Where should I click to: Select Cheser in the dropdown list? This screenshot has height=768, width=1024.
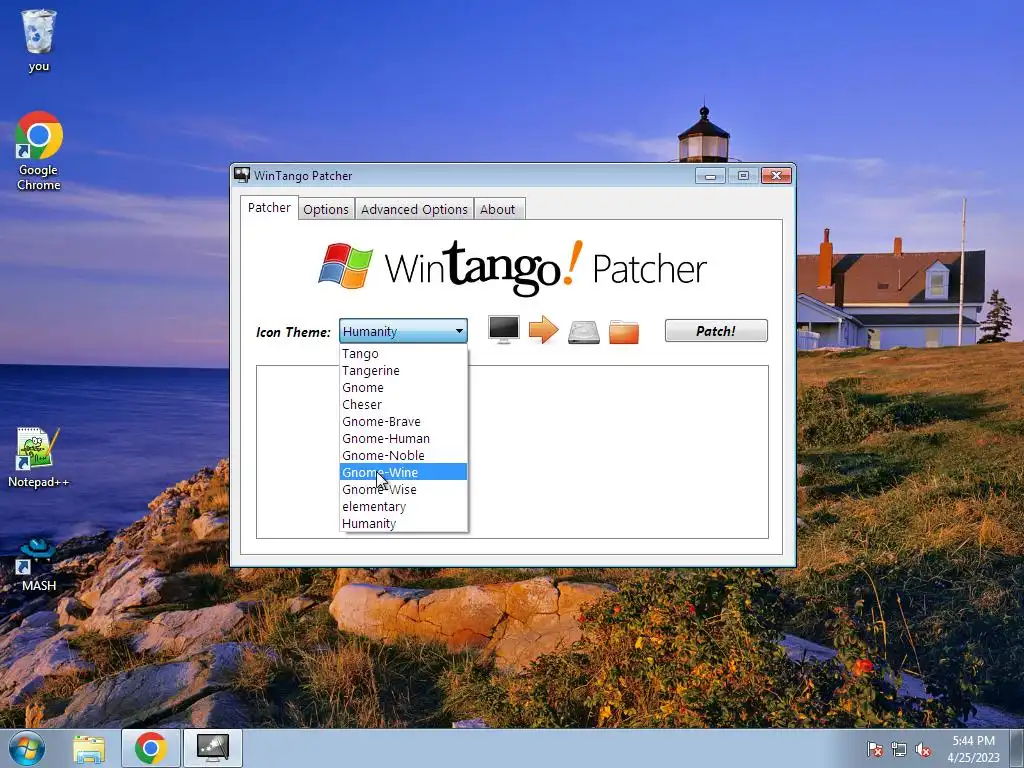coord(404,404)
